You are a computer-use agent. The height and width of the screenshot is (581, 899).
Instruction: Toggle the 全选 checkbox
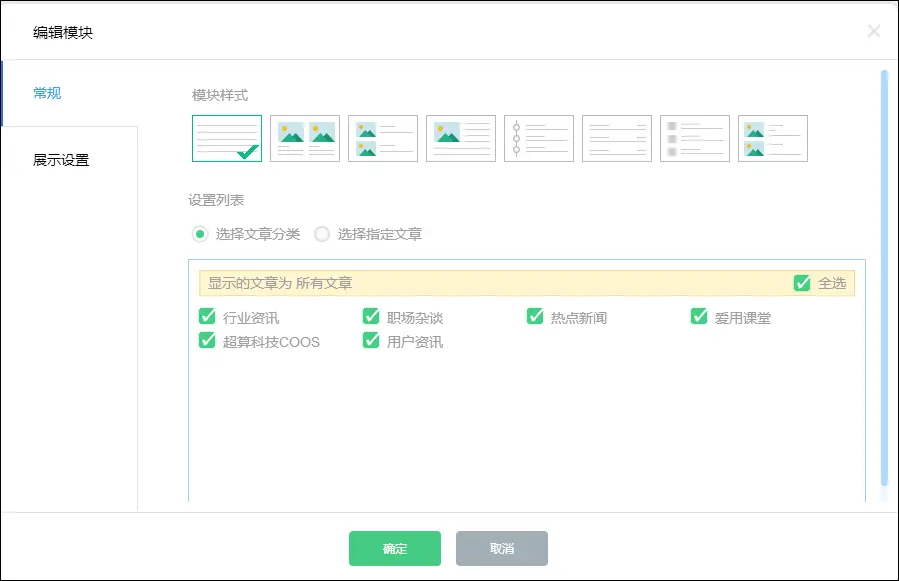802,283
